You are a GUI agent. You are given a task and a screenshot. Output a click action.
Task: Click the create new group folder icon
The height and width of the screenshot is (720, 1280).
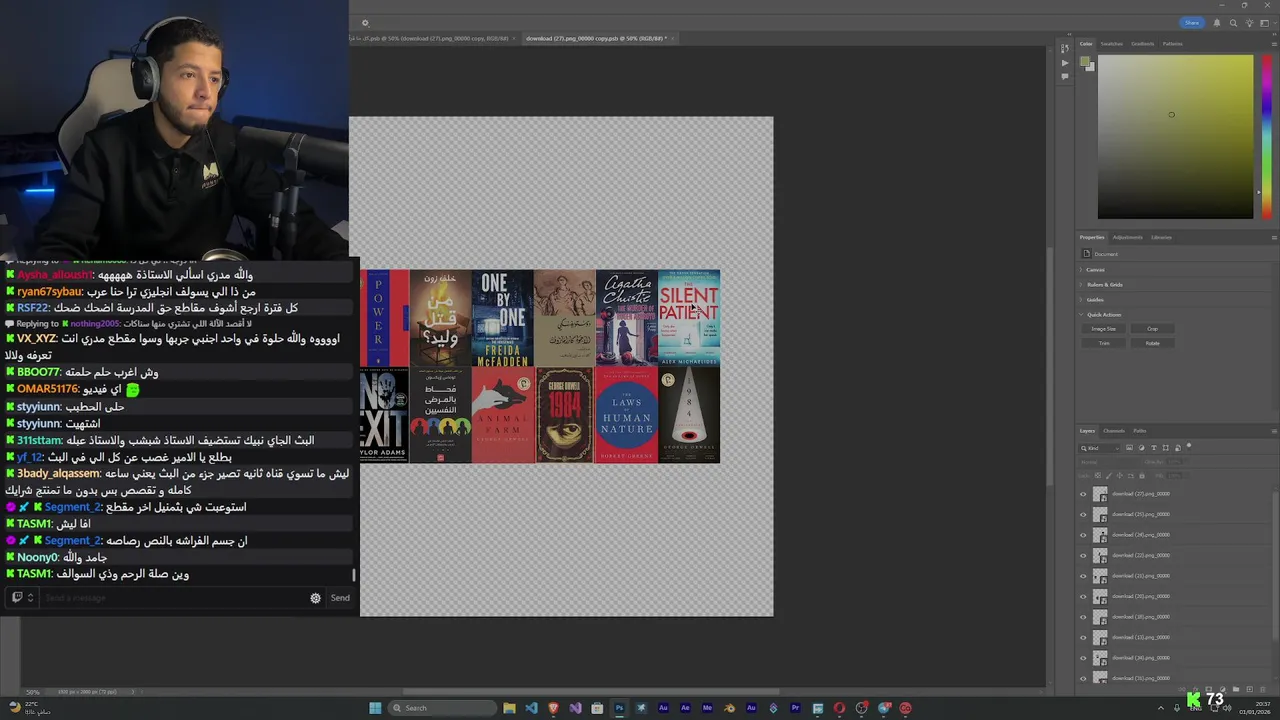point(1236,689)
